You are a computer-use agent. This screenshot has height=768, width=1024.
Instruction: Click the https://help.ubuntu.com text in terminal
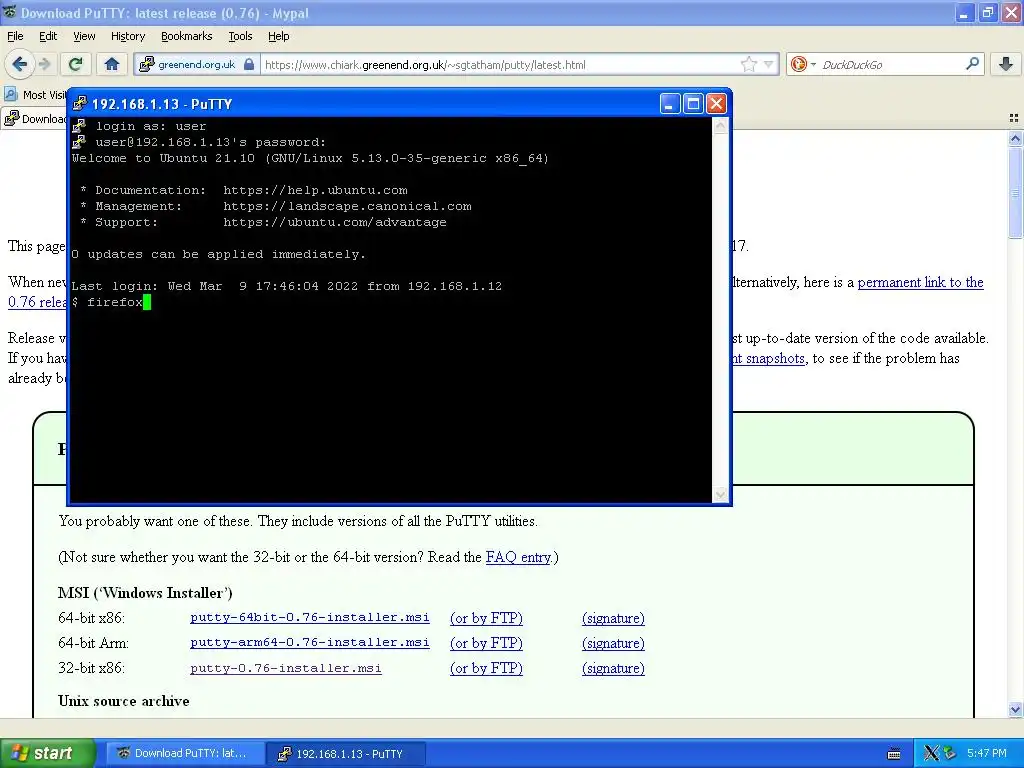click(x=315, y=190)
